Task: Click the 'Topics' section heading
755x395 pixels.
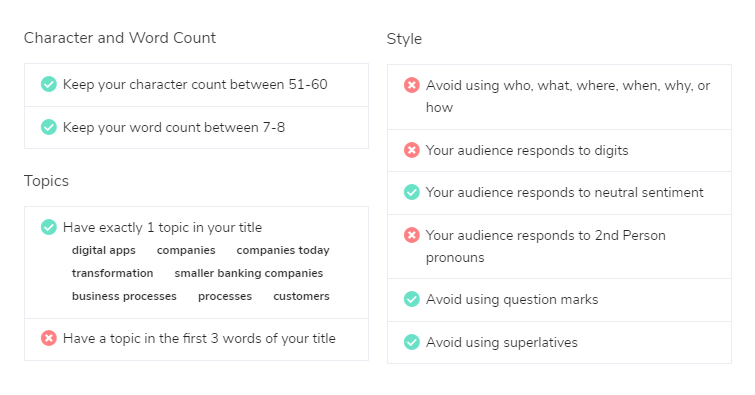Action: (46, 181)
